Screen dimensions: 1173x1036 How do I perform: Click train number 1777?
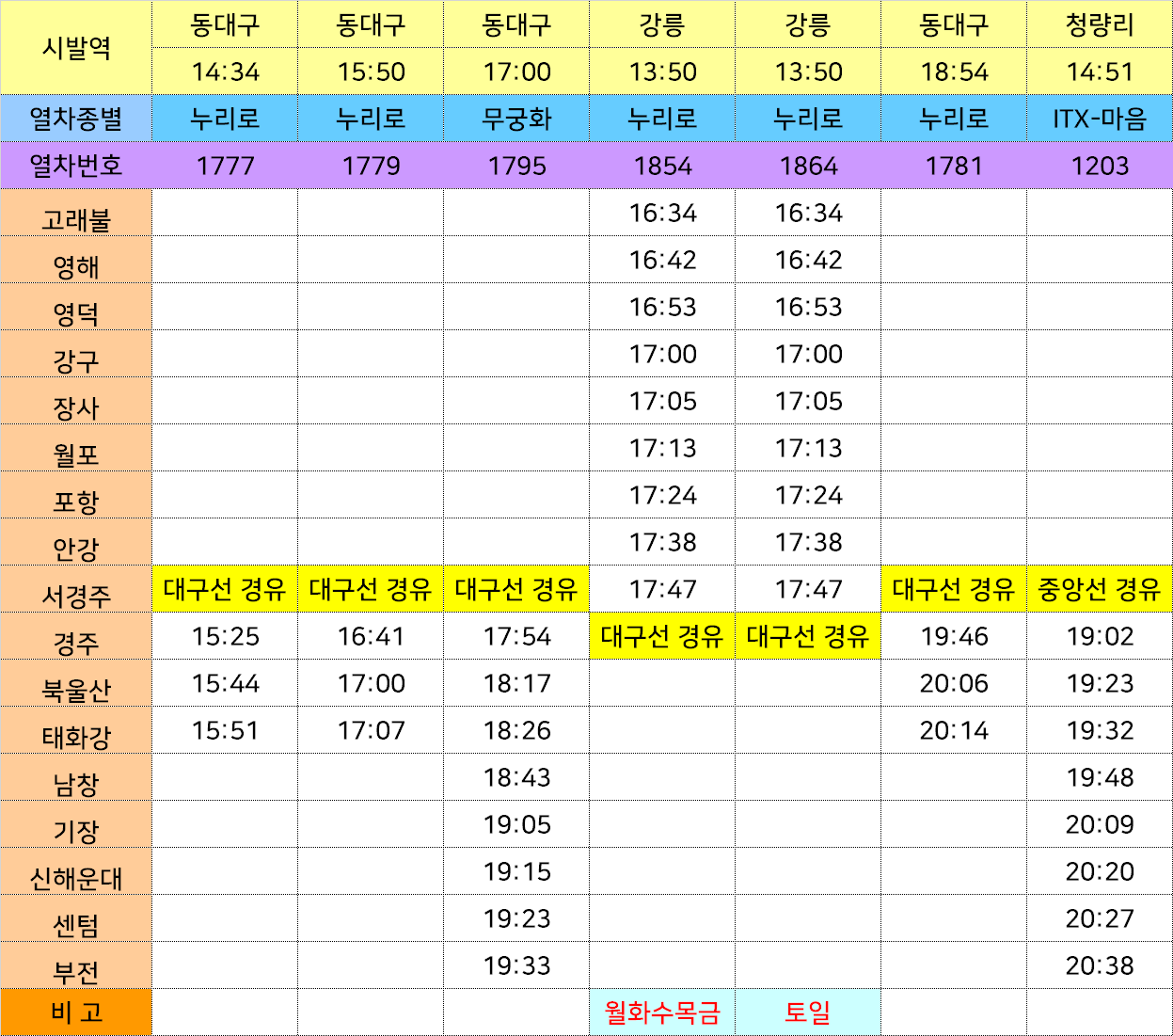point(225,166)
